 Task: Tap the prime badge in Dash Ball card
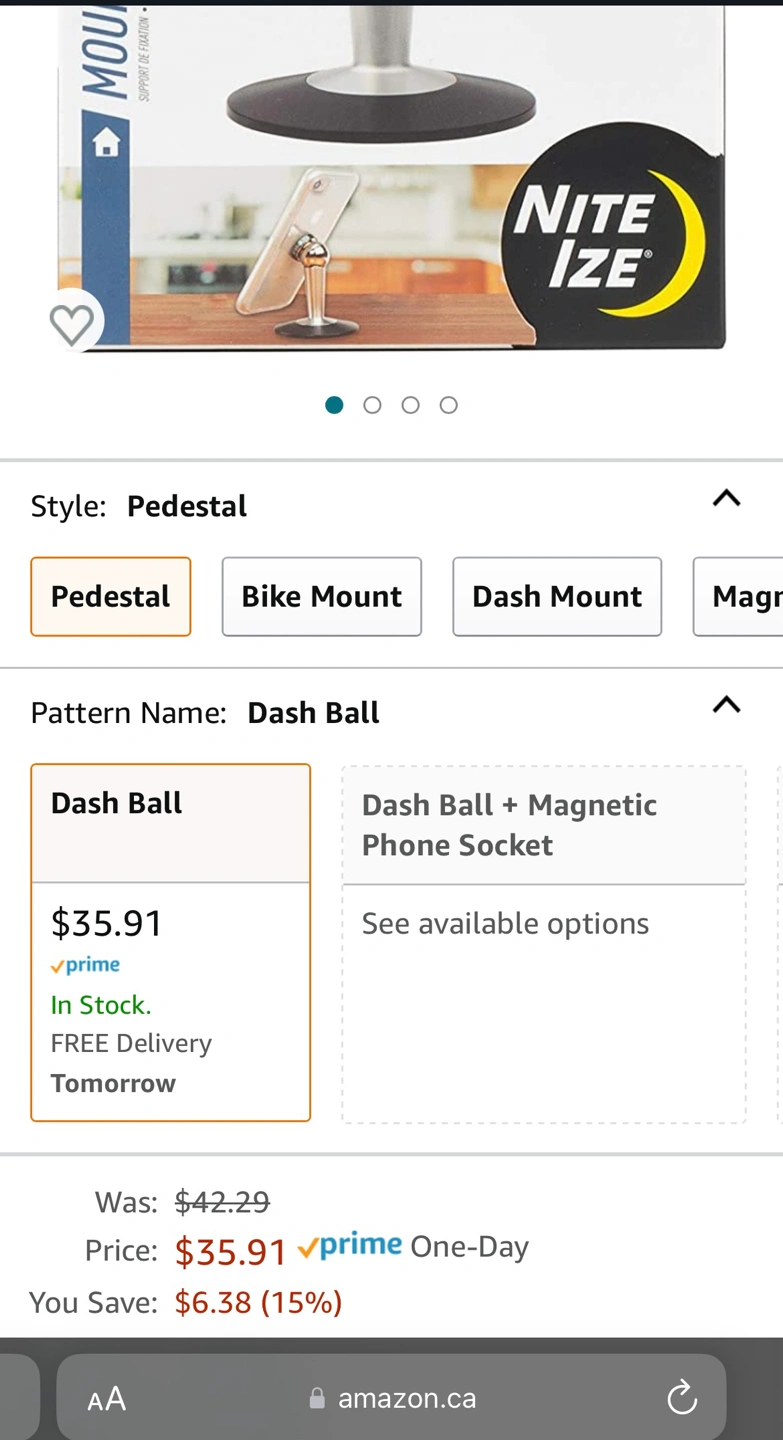click(x=86, y=965)
